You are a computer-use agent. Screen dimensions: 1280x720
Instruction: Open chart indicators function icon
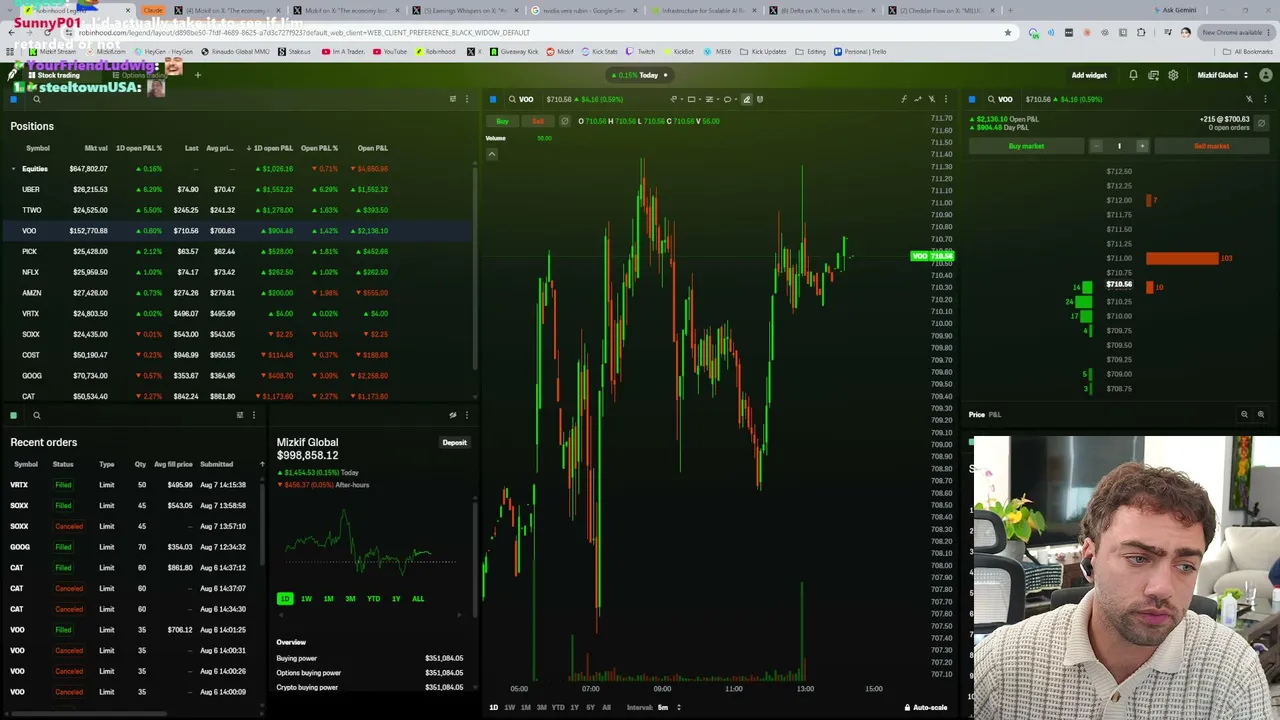point(904,99)
